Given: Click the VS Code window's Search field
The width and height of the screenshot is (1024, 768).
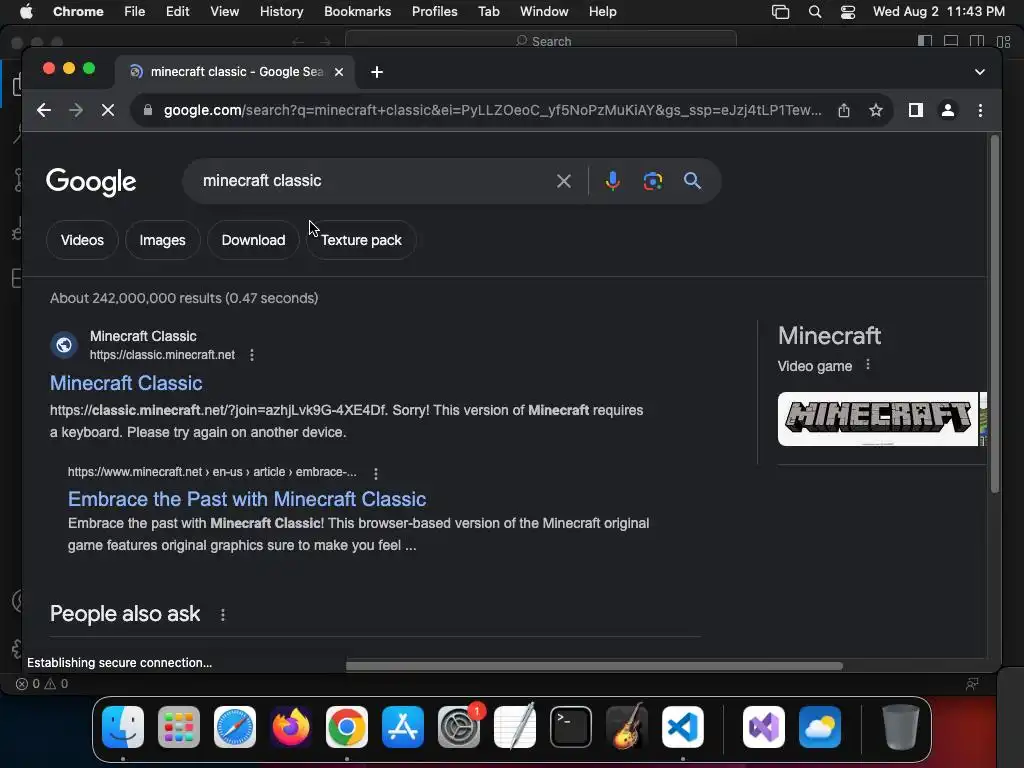Looking at the screenshot, I should pos(541,39).
